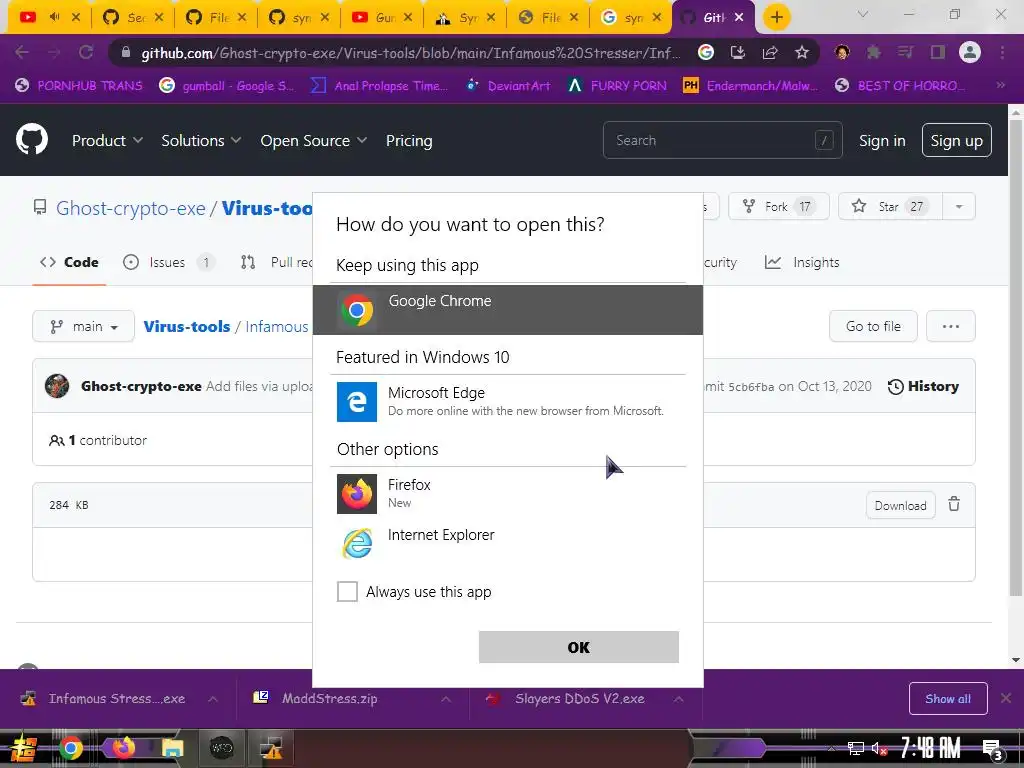Image resolution: width=1024 pixels, height=768 pixels.
Task: Fork the repository using the Fork button
Action: pyautogui.click(x=778, y=206)
